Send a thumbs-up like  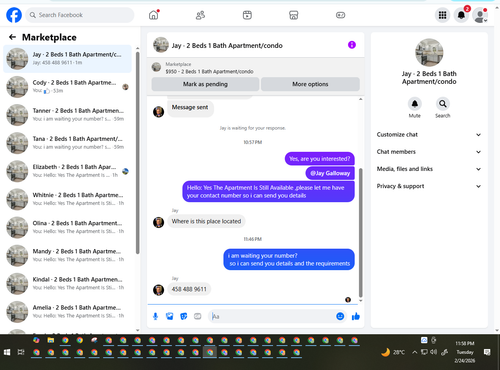tap(356, 316)
